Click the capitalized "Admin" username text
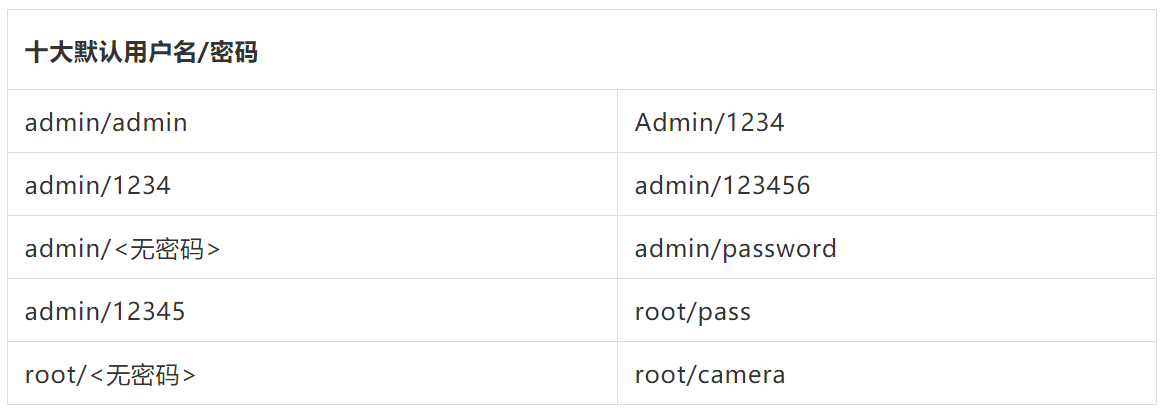Image resolution: width=1170 pixels, height=417 pixels. (x=669, y=123)
